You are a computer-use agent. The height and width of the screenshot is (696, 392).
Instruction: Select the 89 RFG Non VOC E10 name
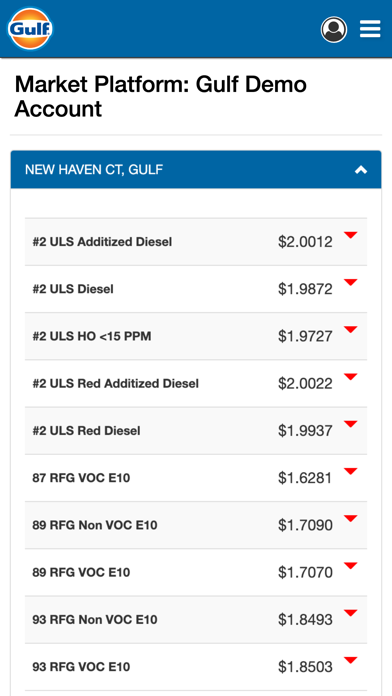95,525
